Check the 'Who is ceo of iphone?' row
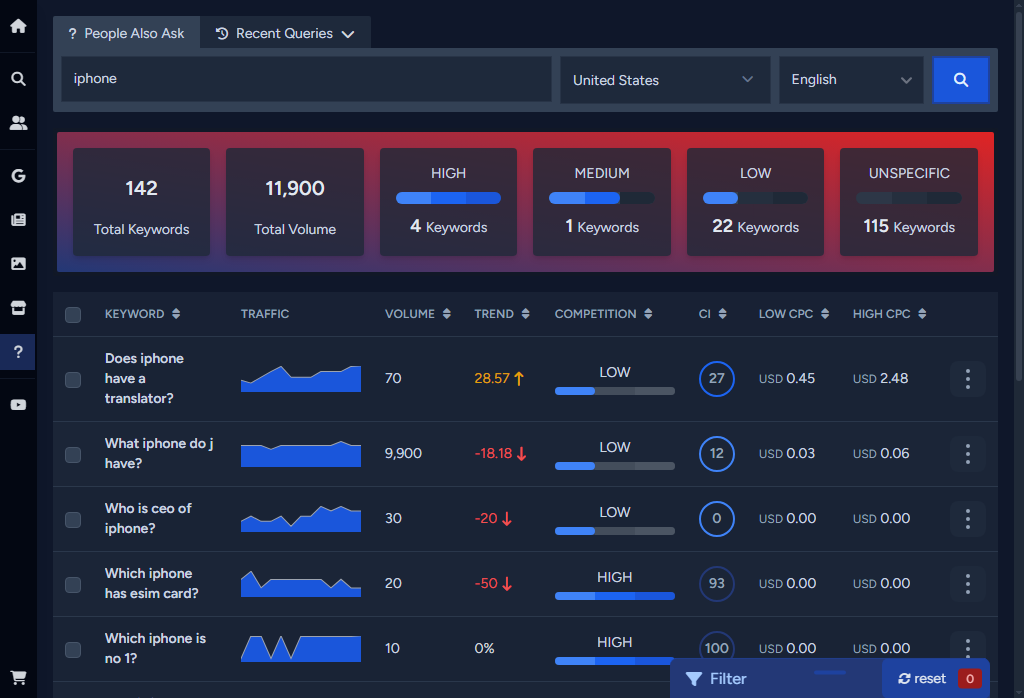This screenshot has height=698, width=1024. [73, 520]
